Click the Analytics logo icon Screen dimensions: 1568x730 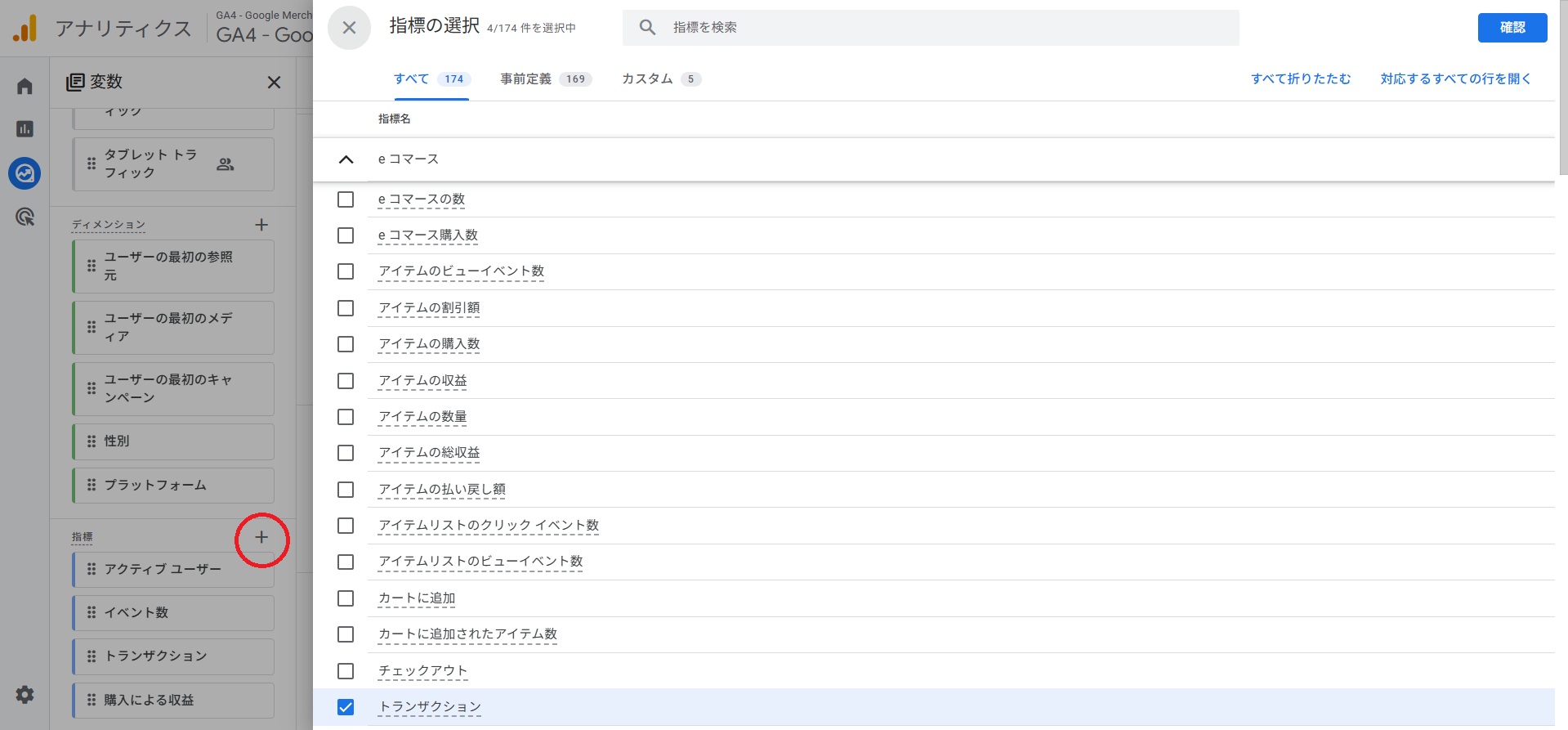[x=25, y=28]
